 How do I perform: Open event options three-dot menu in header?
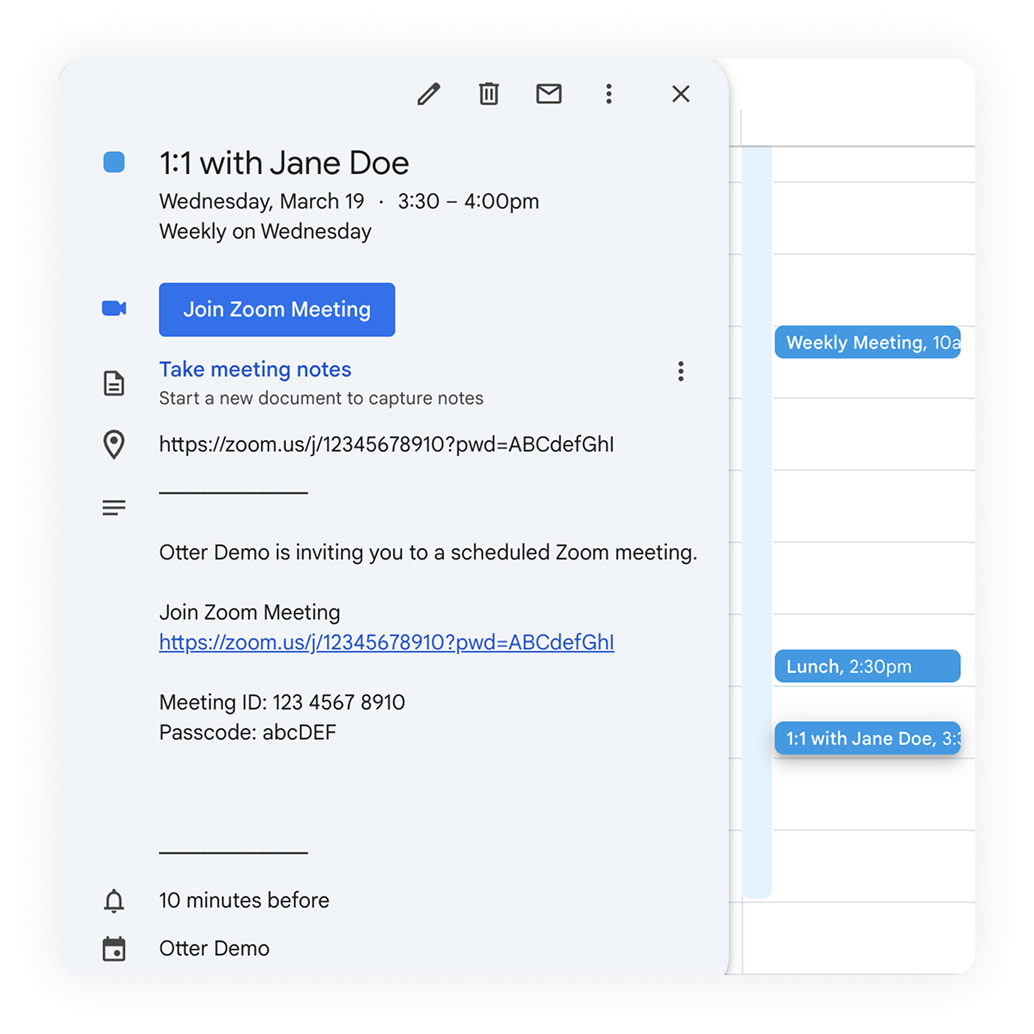click(609, 94)
